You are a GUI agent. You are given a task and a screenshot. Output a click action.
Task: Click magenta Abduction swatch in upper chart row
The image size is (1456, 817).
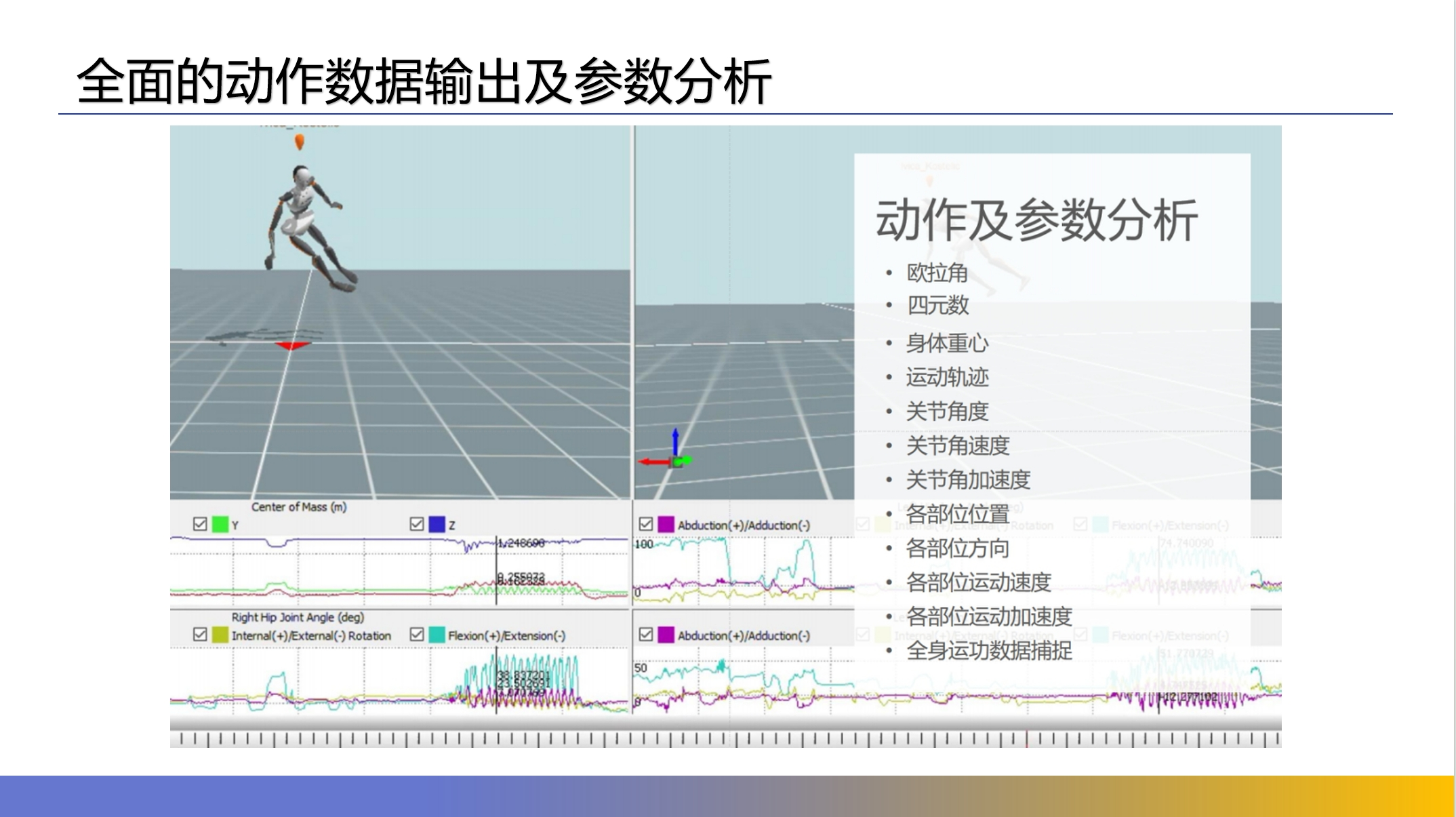(x=666, y=524)
